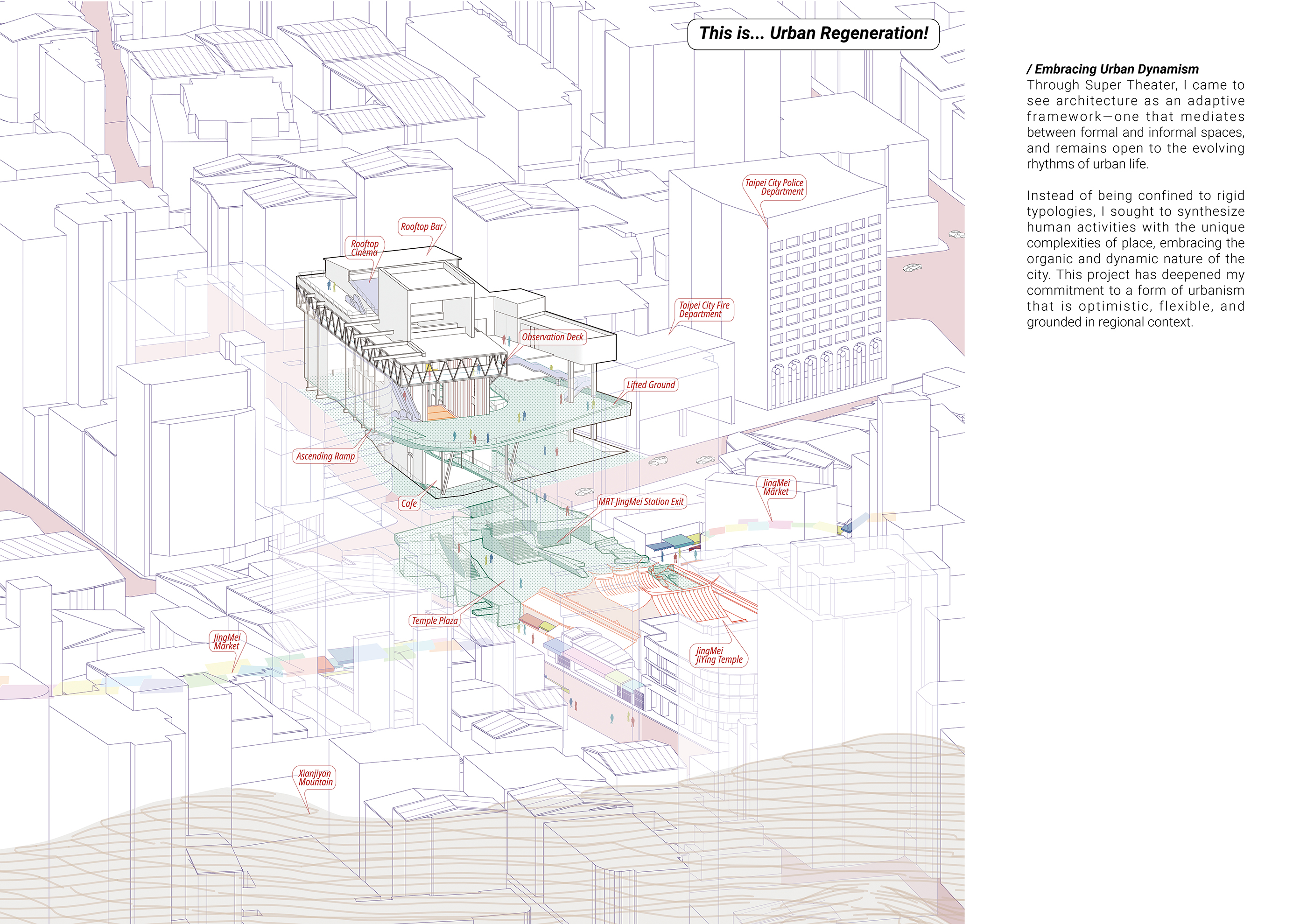Click the right JingMei Market label
The height and width of the screenshot is (924, 1307).
[x=776, y=487]
